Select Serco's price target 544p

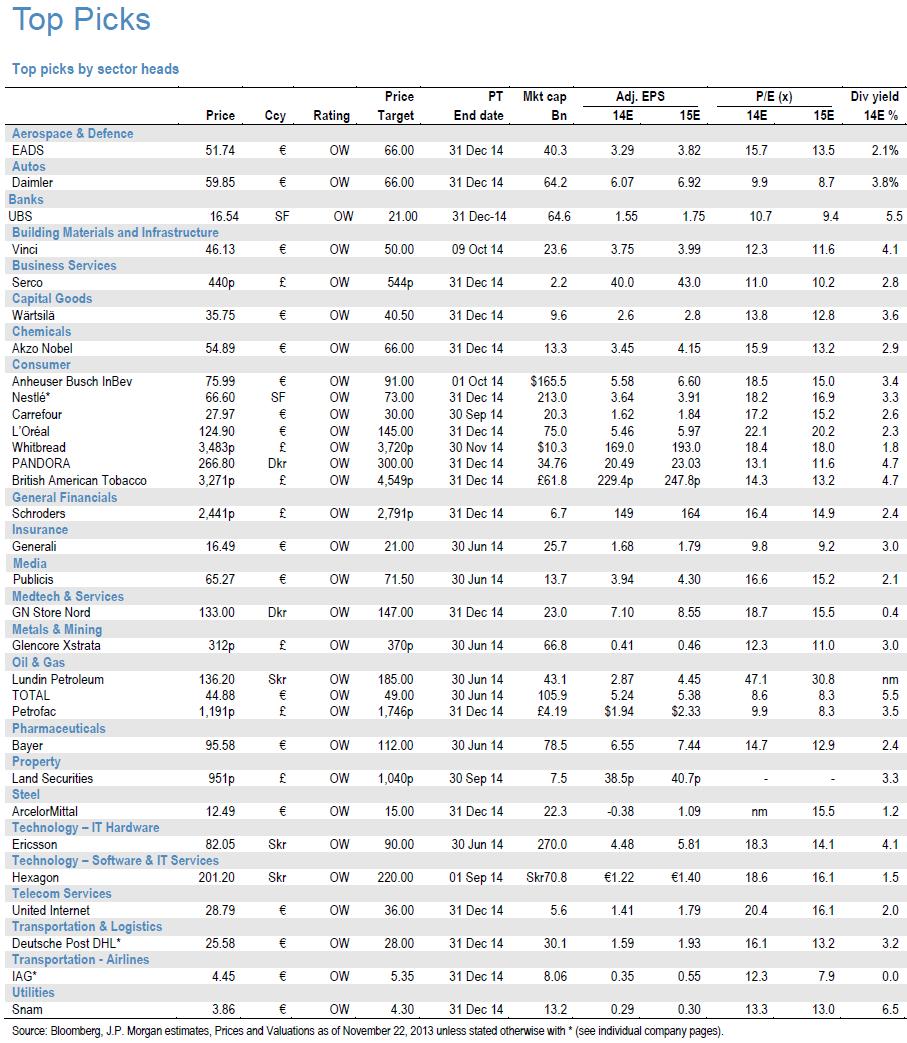coord(400,282)
